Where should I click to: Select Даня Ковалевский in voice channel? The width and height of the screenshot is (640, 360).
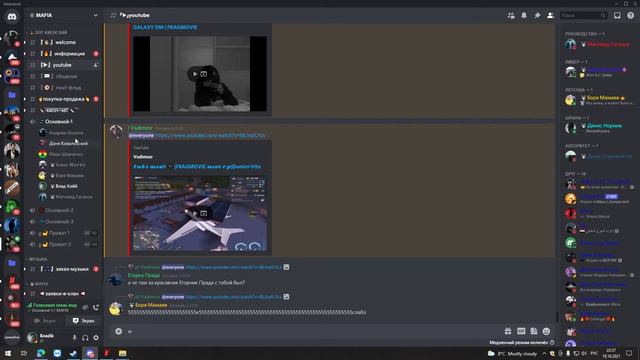[x=67, y=143]
